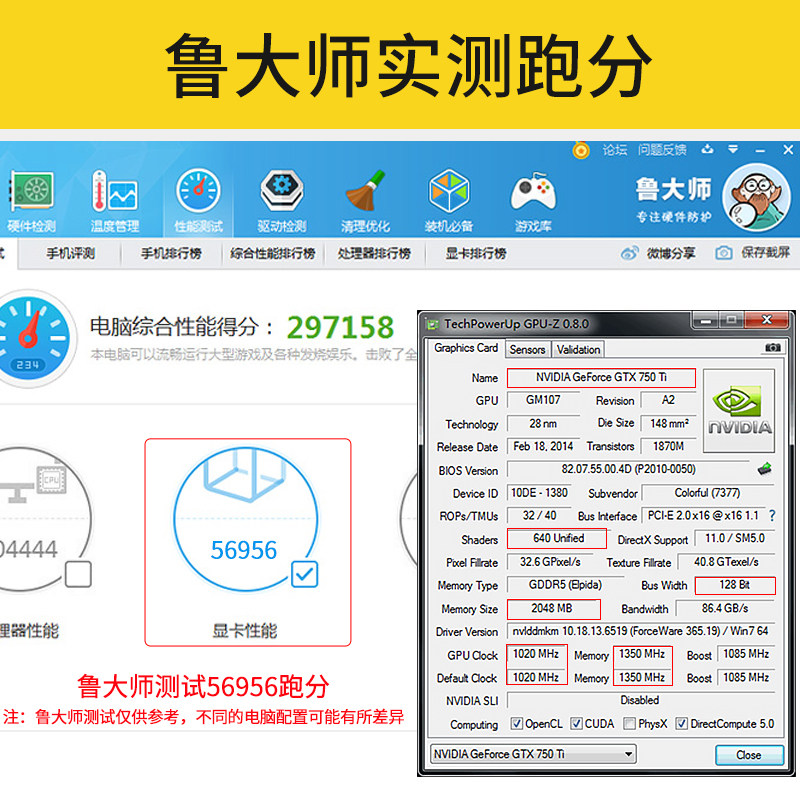This screenshot has height=800, width=800.
Task: Click the download tray icon beside 问题反馈
Action: tap(707, 149)
